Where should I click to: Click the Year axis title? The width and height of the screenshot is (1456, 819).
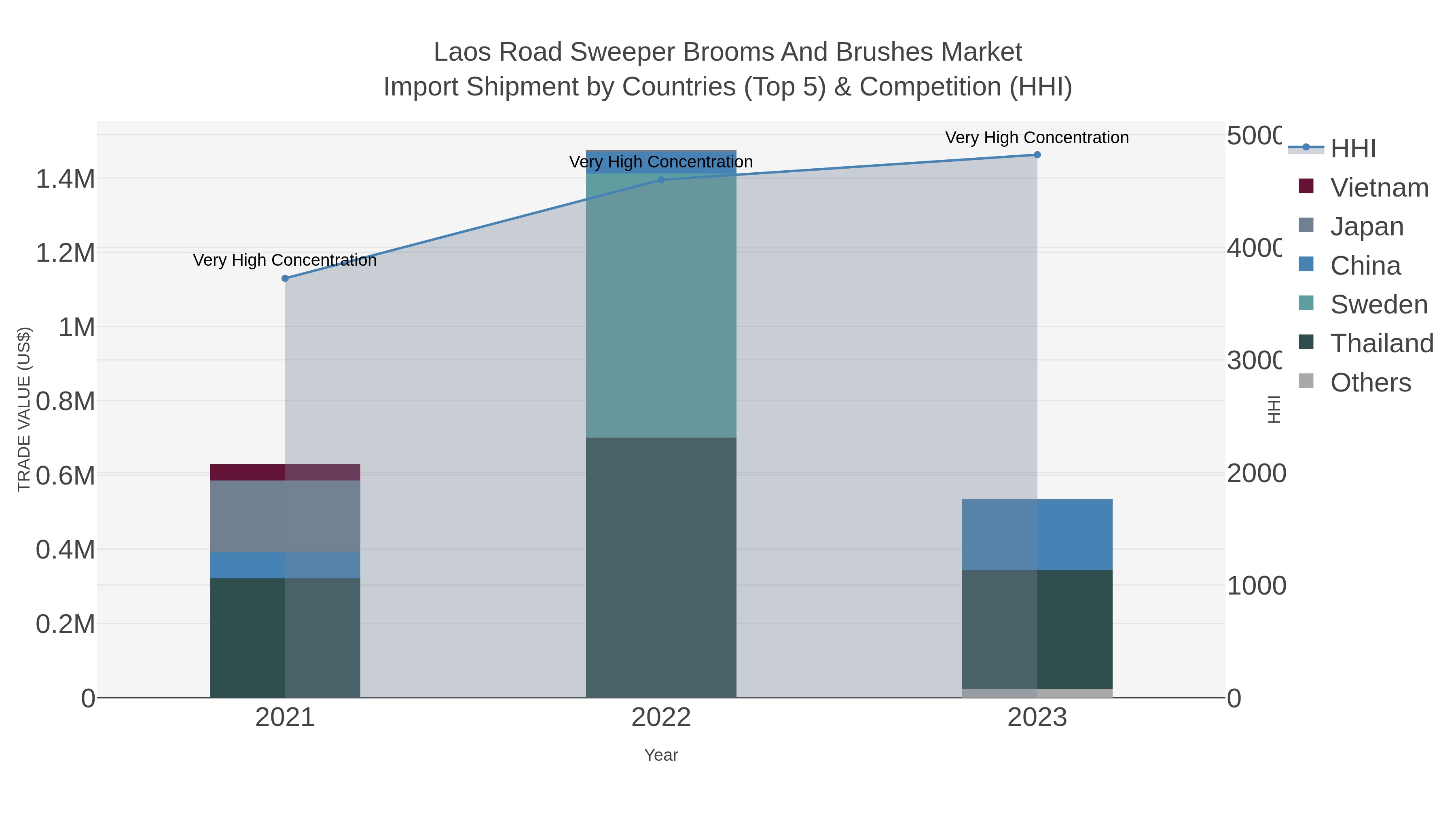pyautogui.click(x=661, y=755)
